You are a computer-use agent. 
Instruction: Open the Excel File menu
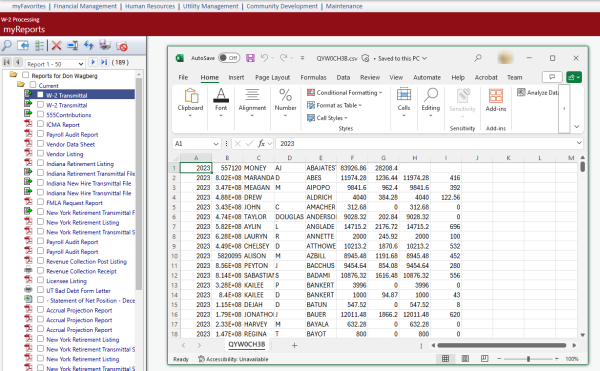183,77
